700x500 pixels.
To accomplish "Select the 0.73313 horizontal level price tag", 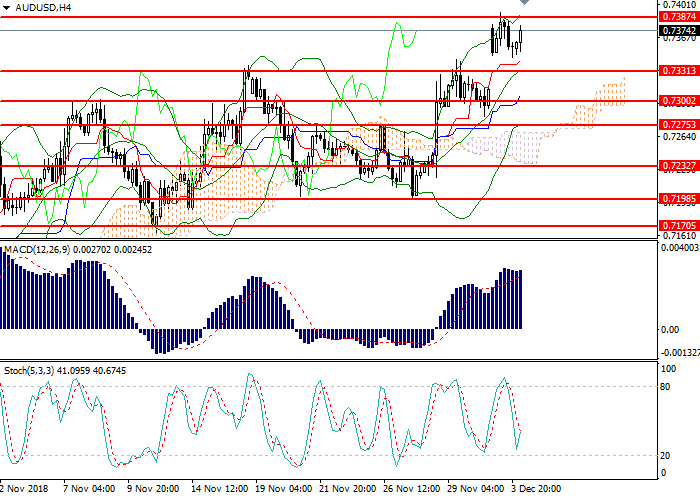I will [678, 71].
